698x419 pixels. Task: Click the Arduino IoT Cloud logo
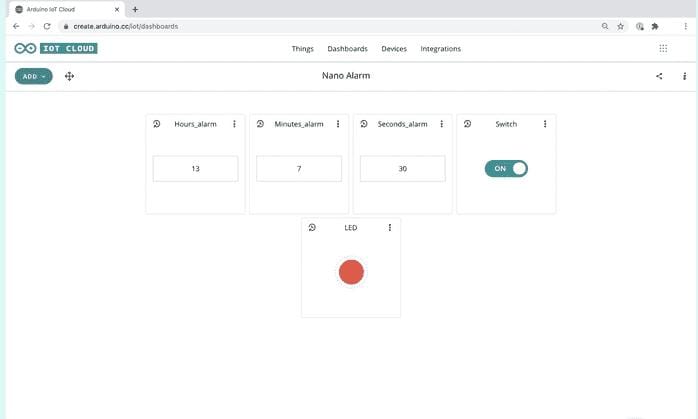(x=56, y=48)
